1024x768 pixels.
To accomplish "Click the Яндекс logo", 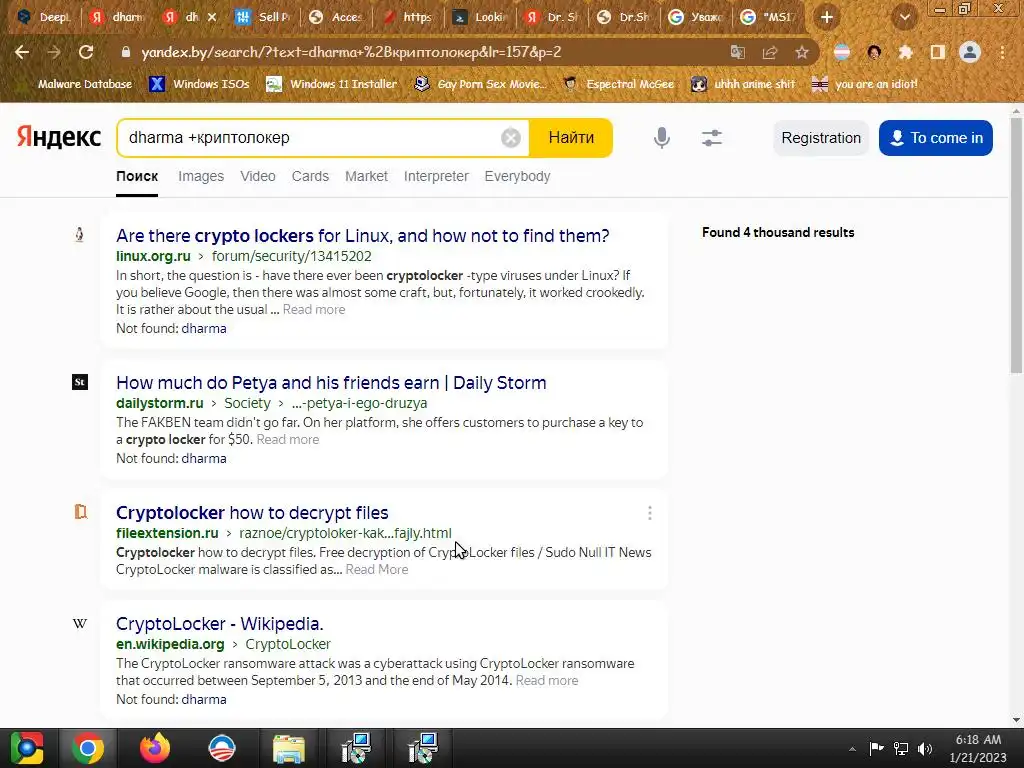I will click(x=59, y=137).
